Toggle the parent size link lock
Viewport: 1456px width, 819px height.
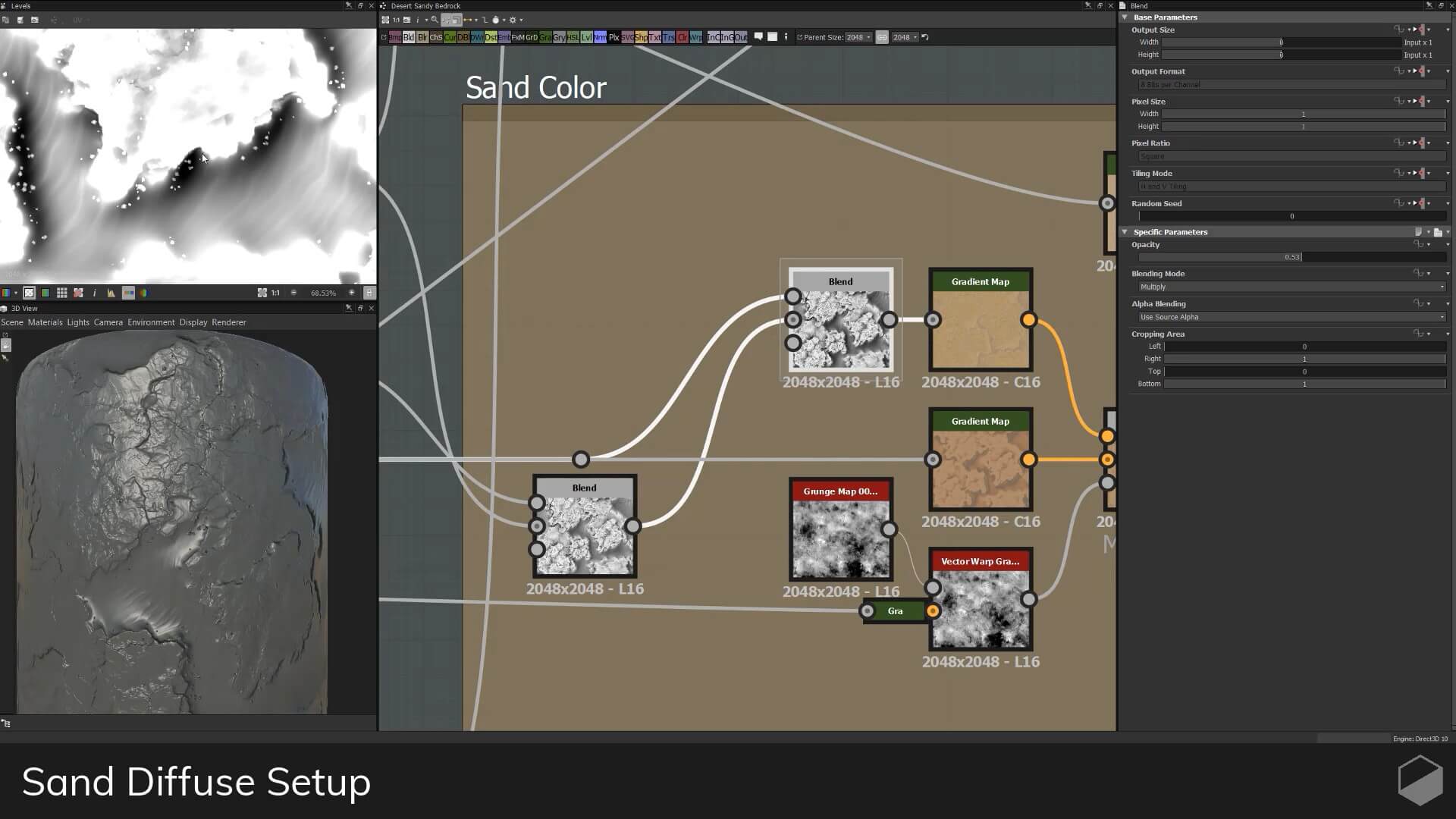pos(882,37)
